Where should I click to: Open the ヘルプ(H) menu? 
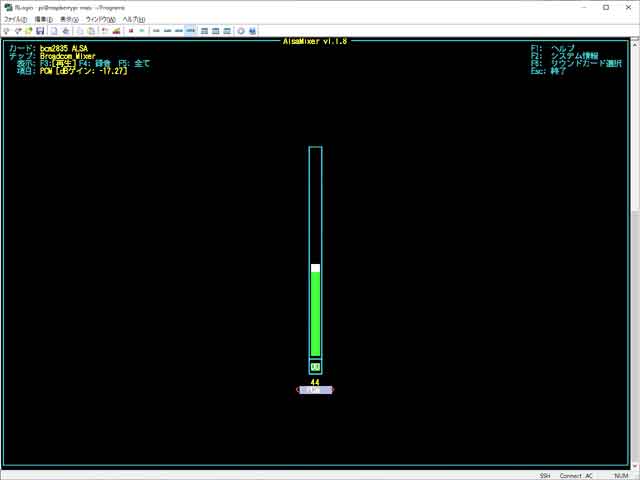[x=134, y=19]
